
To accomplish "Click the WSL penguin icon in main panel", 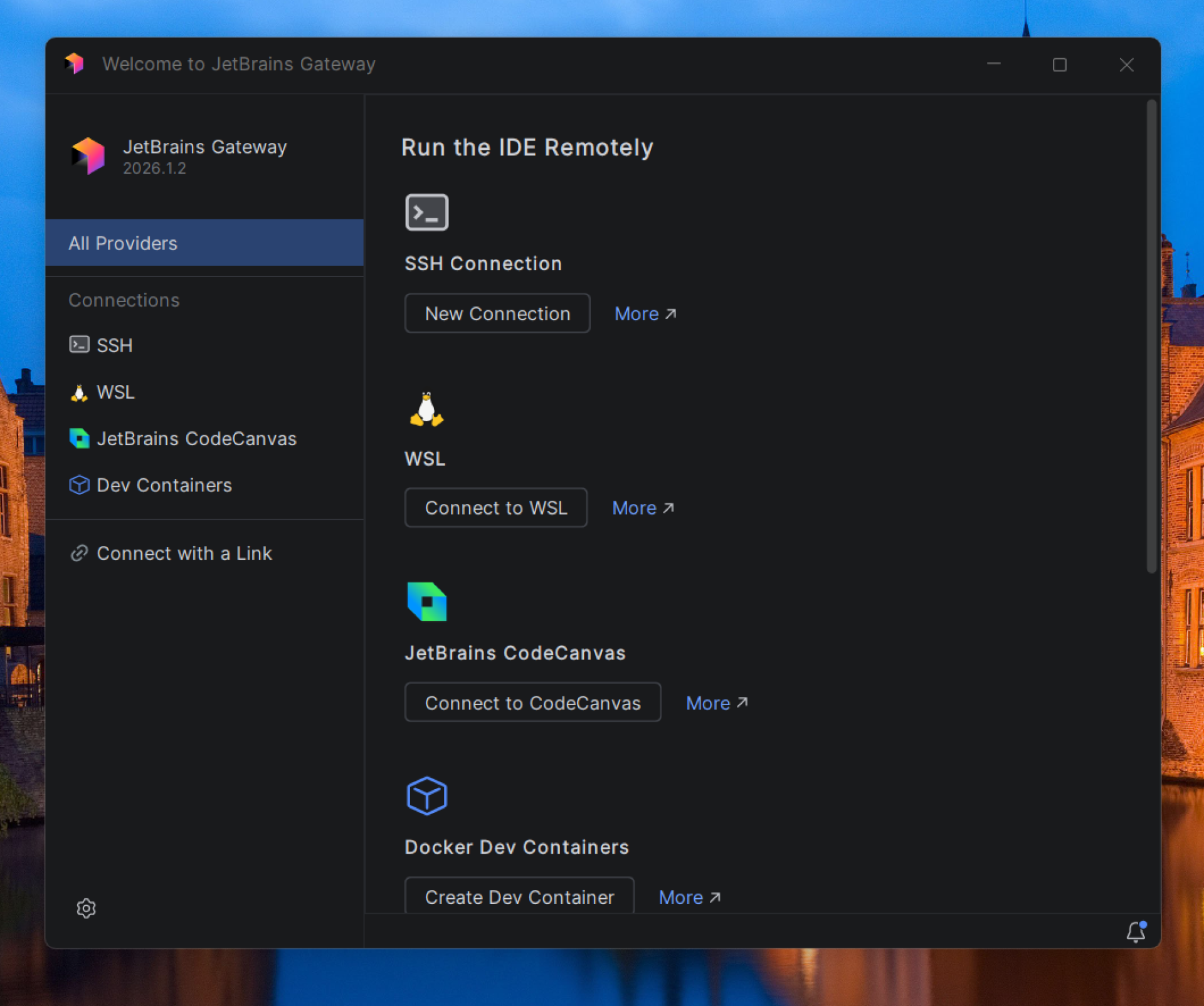I will point(426,409).
